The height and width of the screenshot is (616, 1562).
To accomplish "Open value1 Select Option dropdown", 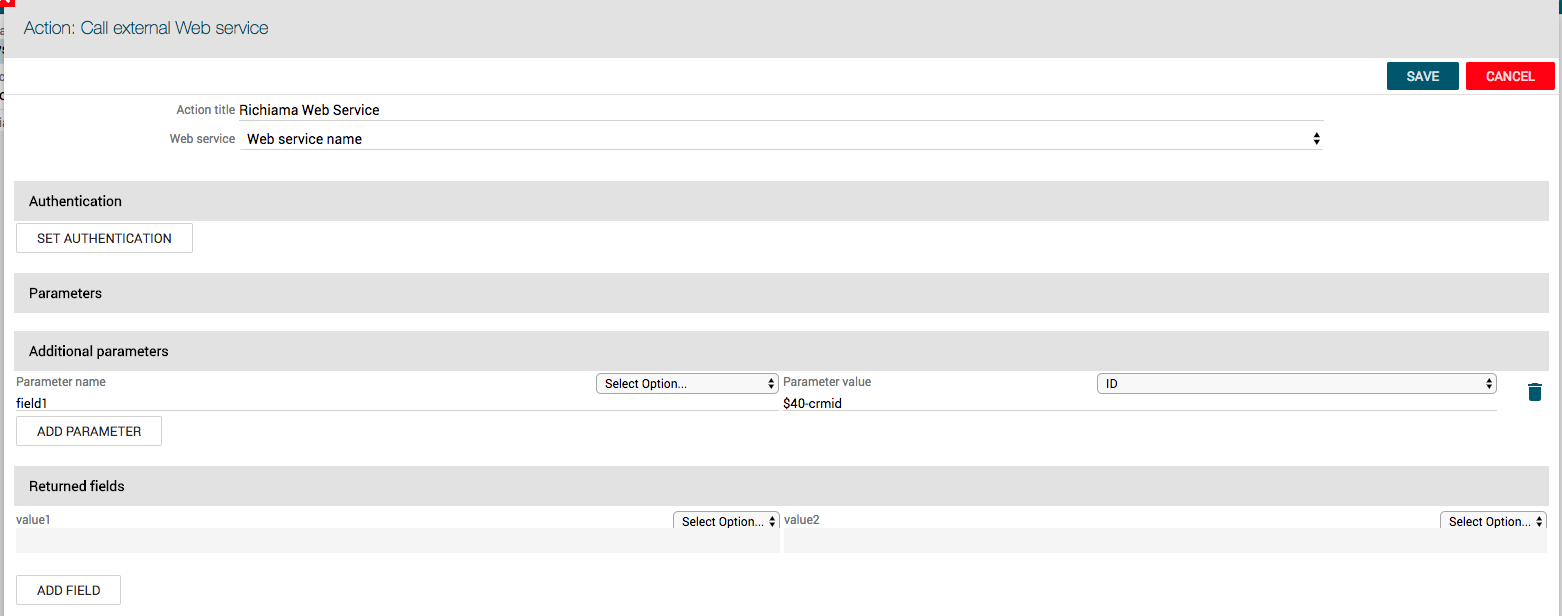I will (x=726, y=521).
